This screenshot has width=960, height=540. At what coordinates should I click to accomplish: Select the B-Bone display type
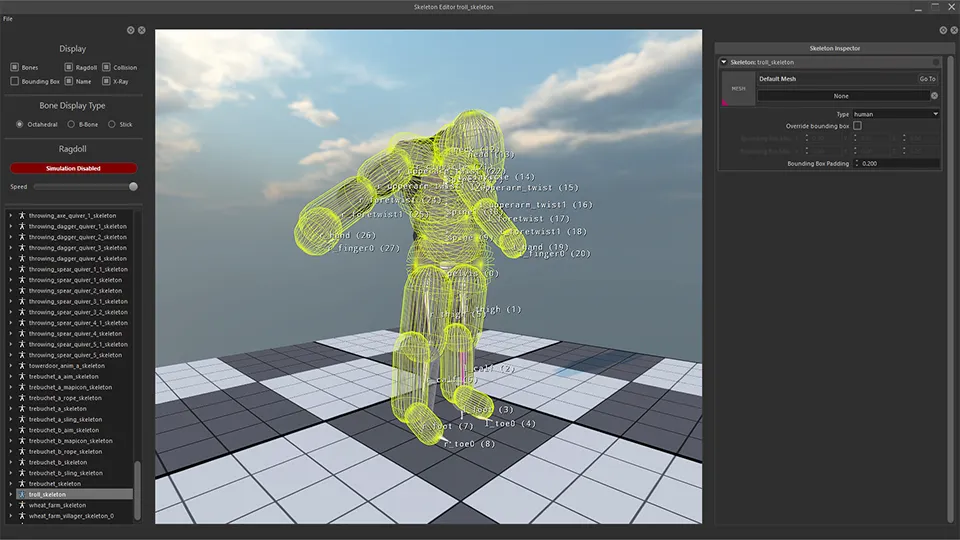71,124
